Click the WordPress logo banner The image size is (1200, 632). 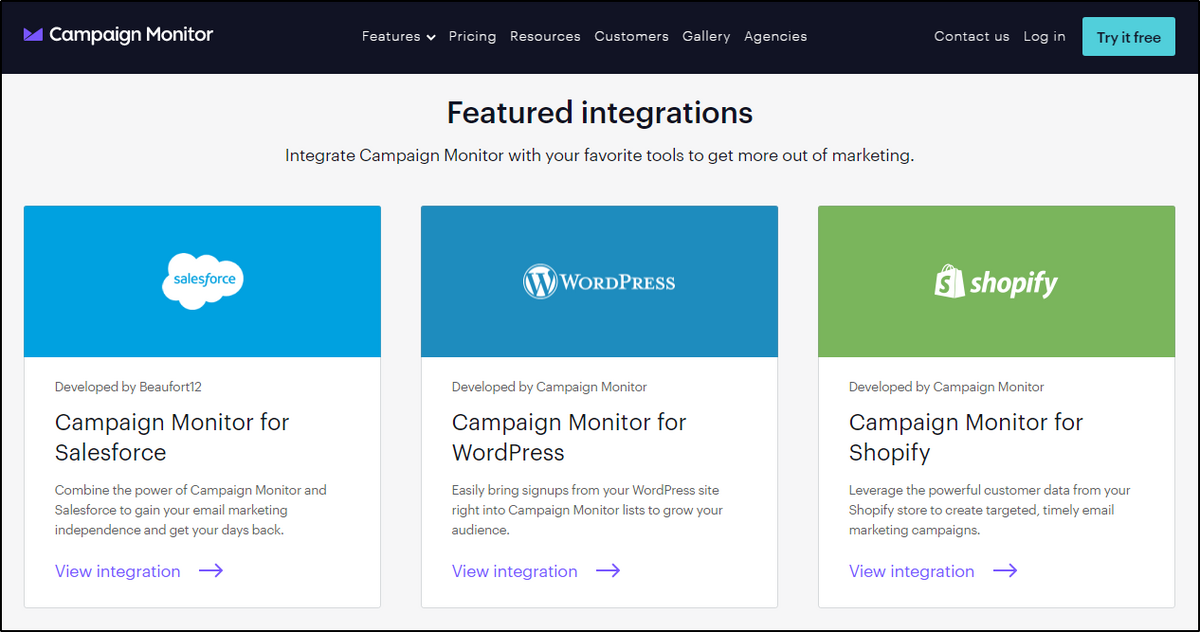(599, 282)
